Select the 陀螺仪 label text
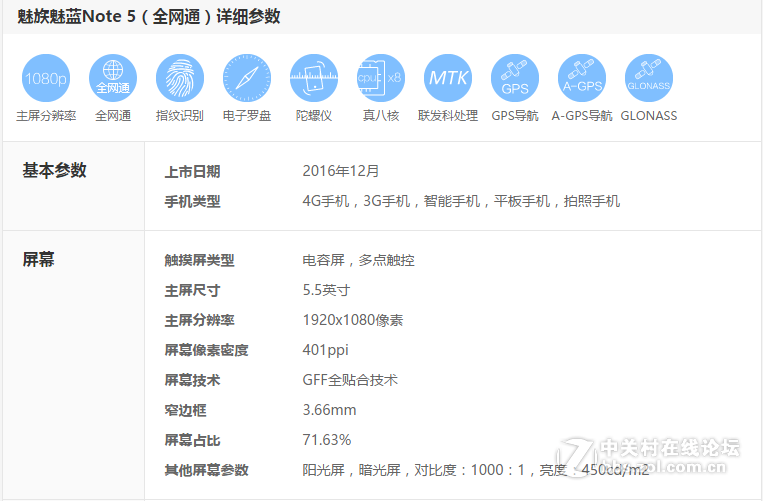763x501 pixels. [x=314, y=116]
